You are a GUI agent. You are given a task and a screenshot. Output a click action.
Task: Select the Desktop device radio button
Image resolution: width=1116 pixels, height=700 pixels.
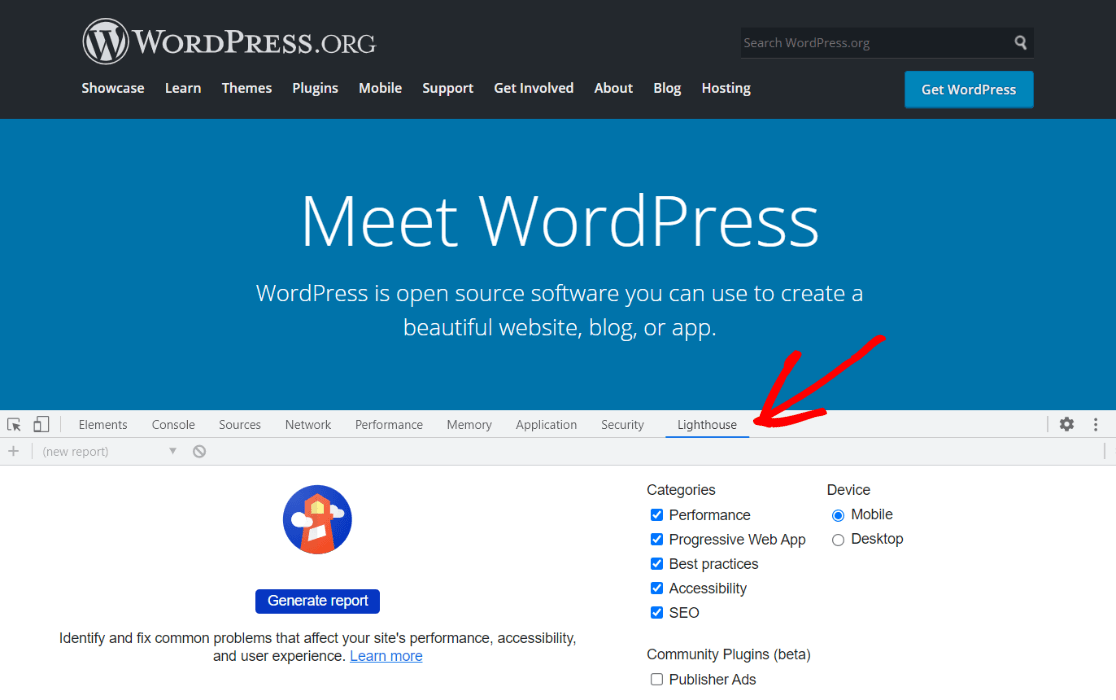(x=838, y=540)
